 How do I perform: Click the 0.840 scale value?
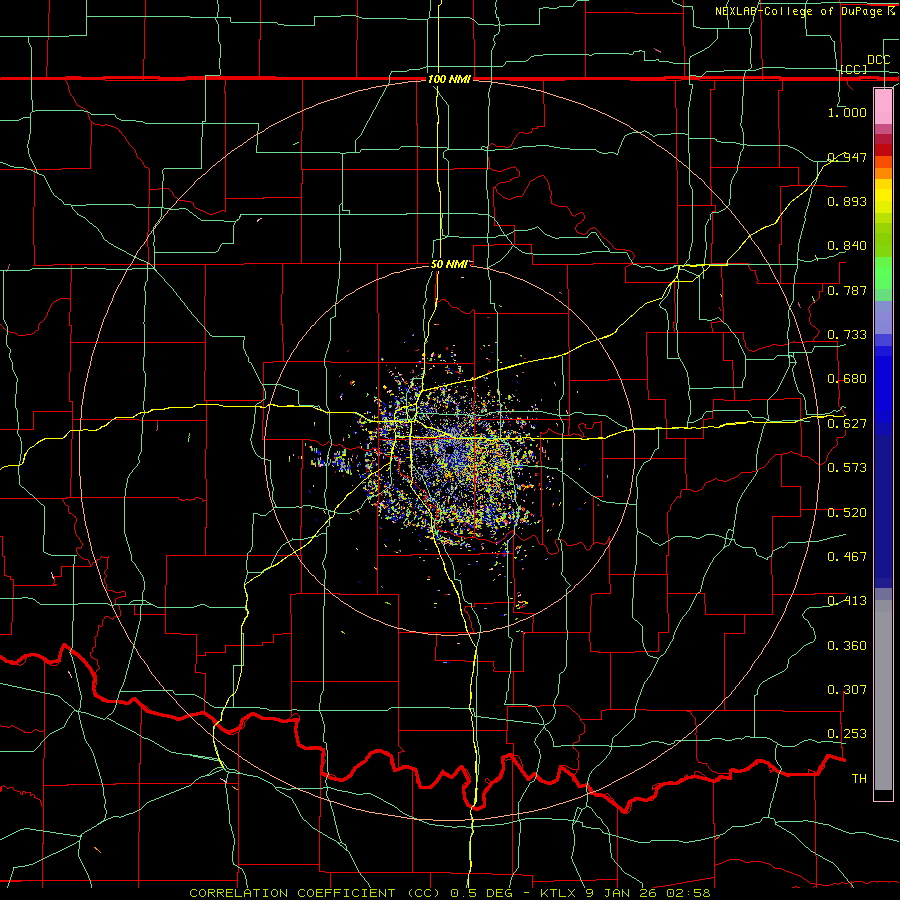tap(847, 246)
